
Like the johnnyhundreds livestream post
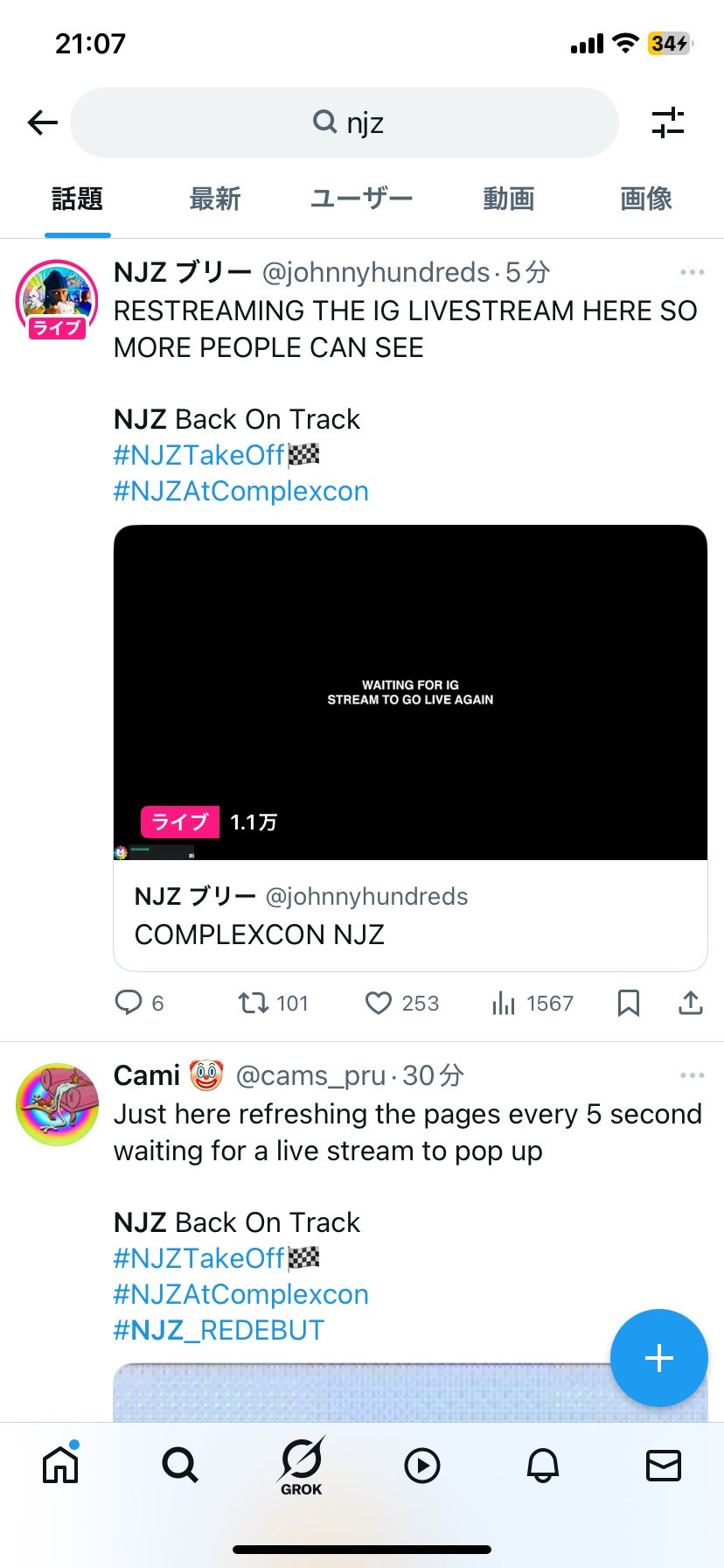(x=379, y=1003)
